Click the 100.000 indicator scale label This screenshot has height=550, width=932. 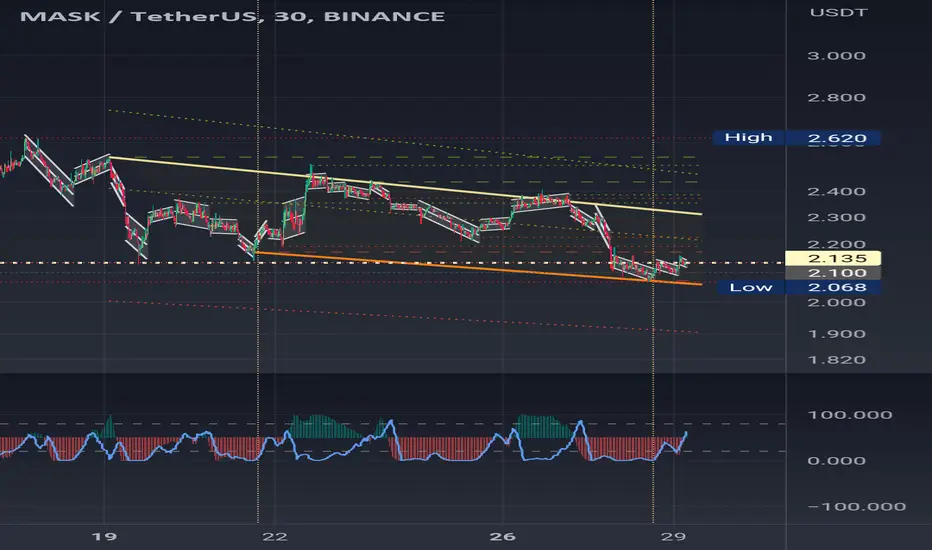click(849, 415)
